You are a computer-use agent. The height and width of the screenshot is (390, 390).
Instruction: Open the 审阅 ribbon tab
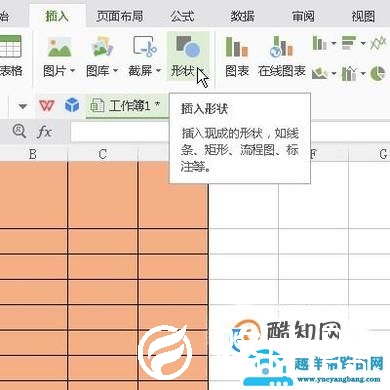click(303, 16)
